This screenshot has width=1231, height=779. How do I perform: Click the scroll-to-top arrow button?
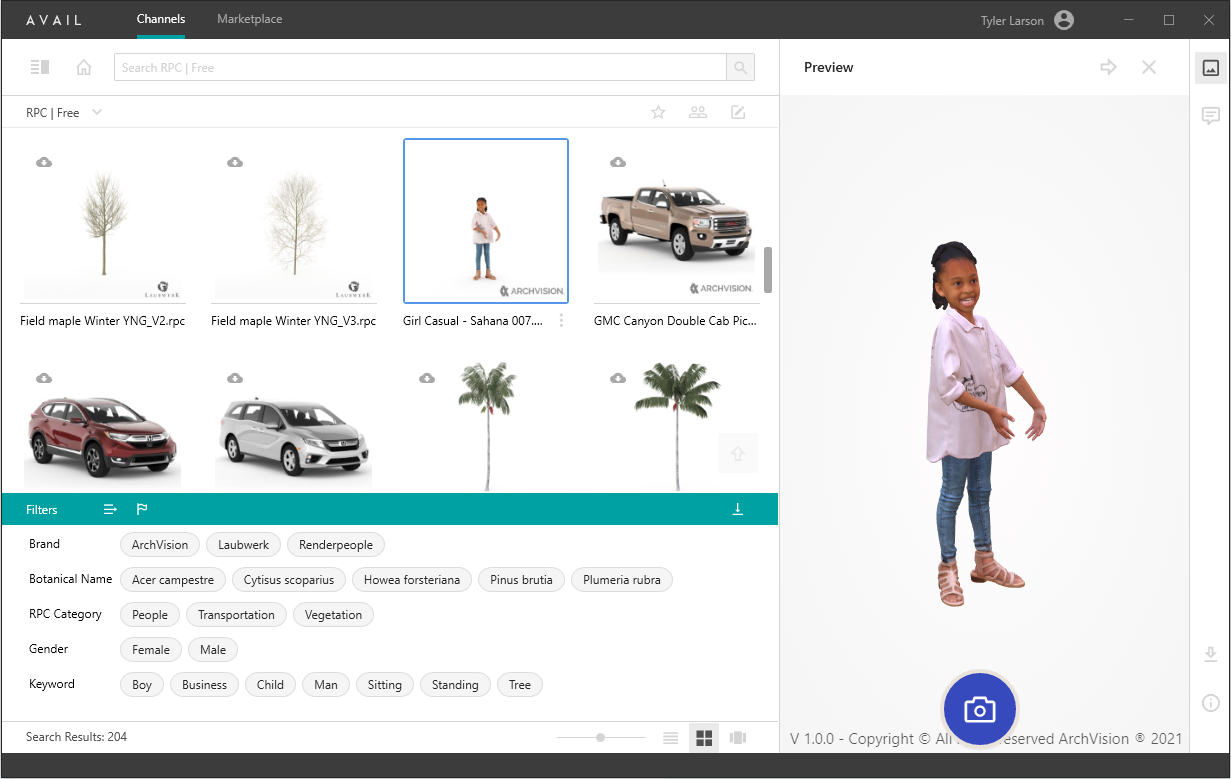click(738, 453)
